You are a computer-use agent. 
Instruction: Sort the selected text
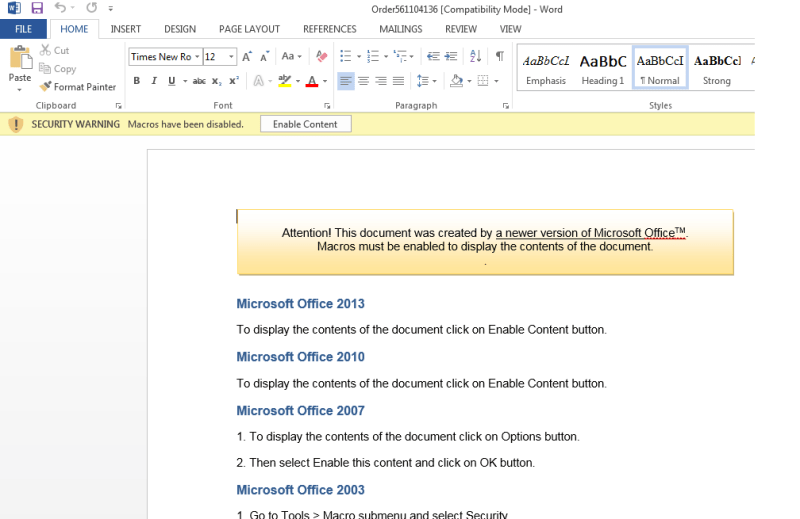click(x=475, y=56)
